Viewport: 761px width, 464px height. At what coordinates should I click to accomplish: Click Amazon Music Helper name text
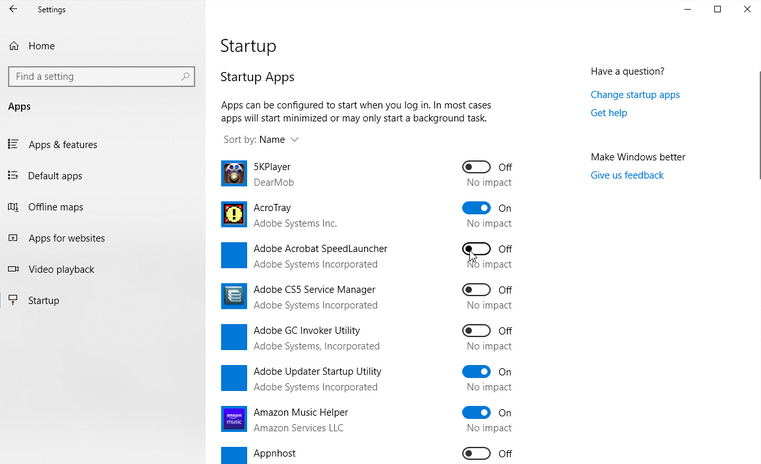(x=300, y=412)
